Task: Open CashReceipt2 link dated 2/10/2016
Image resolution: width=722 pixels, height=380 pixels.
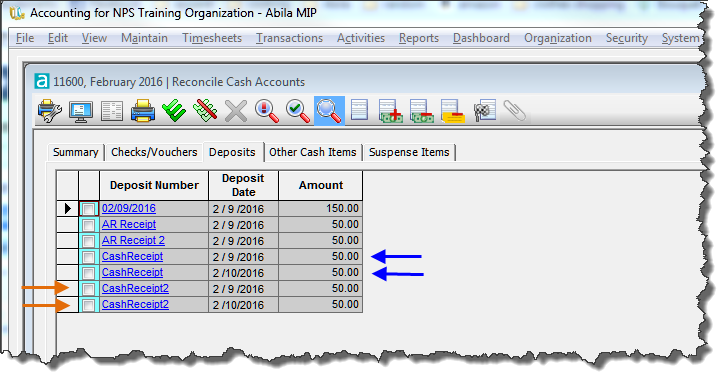Action: [x=135, y=304]
